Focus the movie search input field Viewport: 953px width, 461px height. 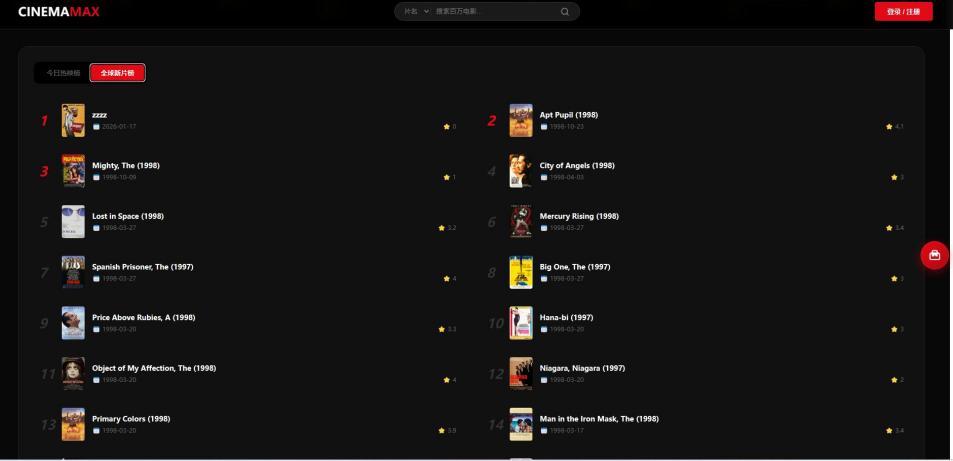coord(495,12)
